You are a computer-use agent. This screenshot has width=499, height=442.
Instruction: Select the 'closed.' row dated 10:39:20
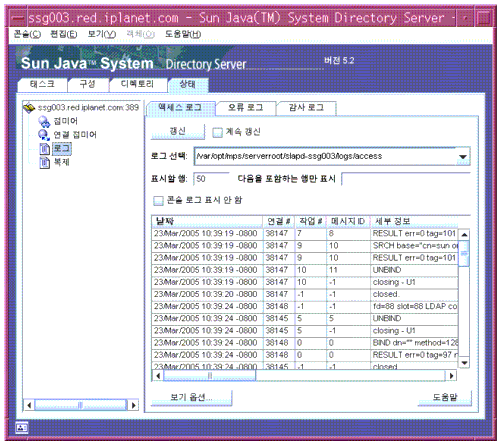tap(305, 295)
